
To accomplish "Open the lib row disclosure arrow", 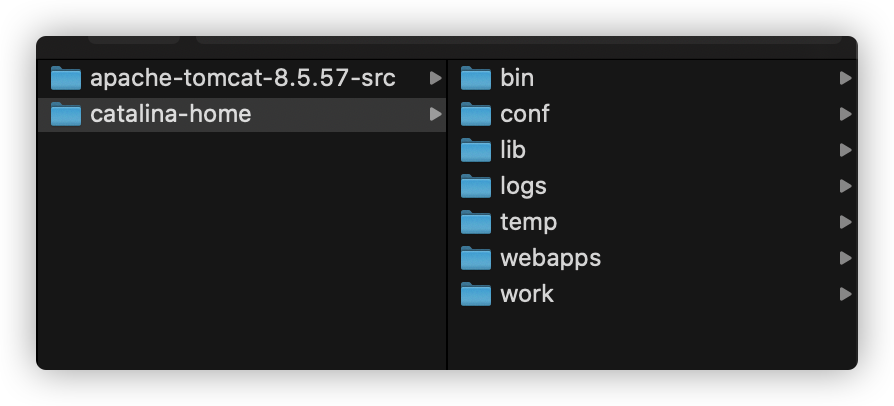I will coord(846,150).
